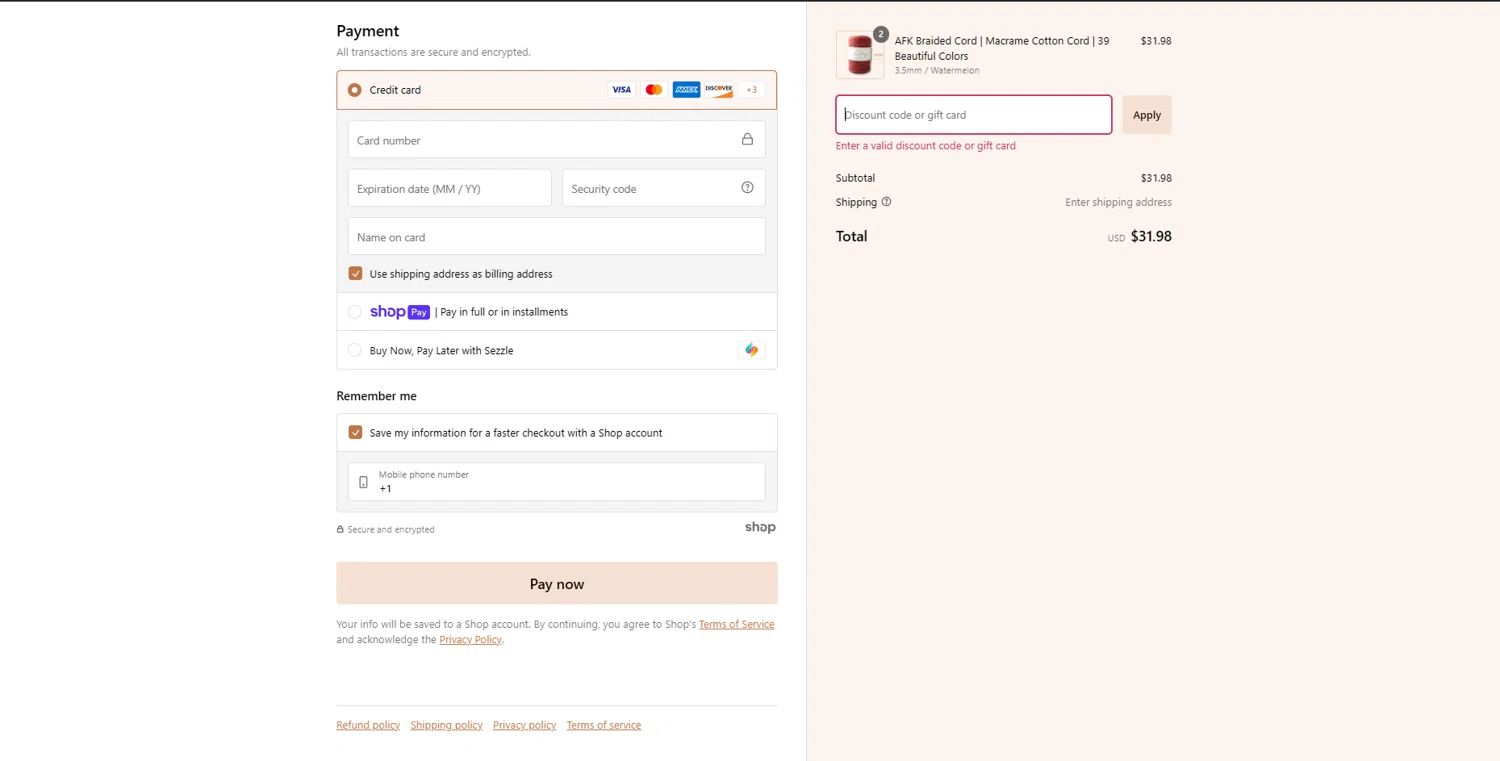Uncheck Save my information for faster checkout

pyautogui.click(x=355, y=432)
